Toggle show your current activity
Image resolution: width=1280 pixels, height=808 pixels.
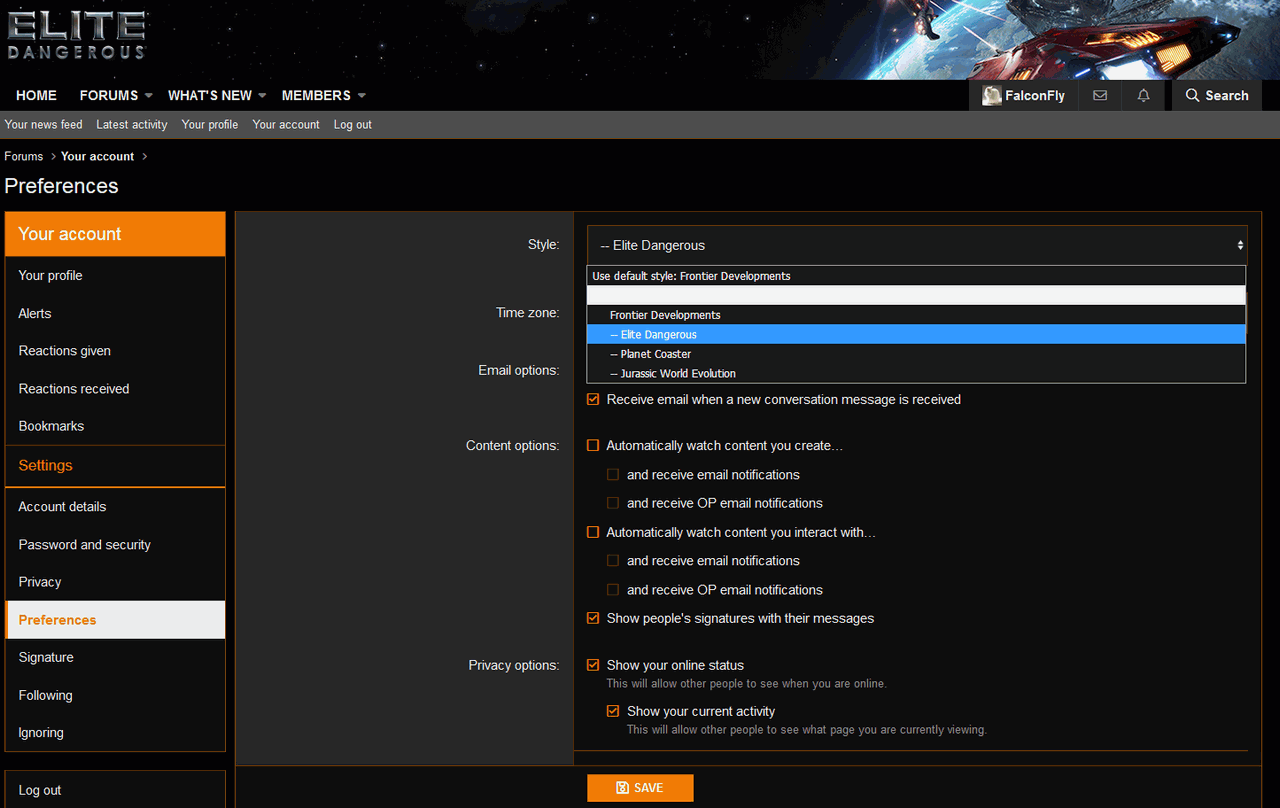click(613, 711)
